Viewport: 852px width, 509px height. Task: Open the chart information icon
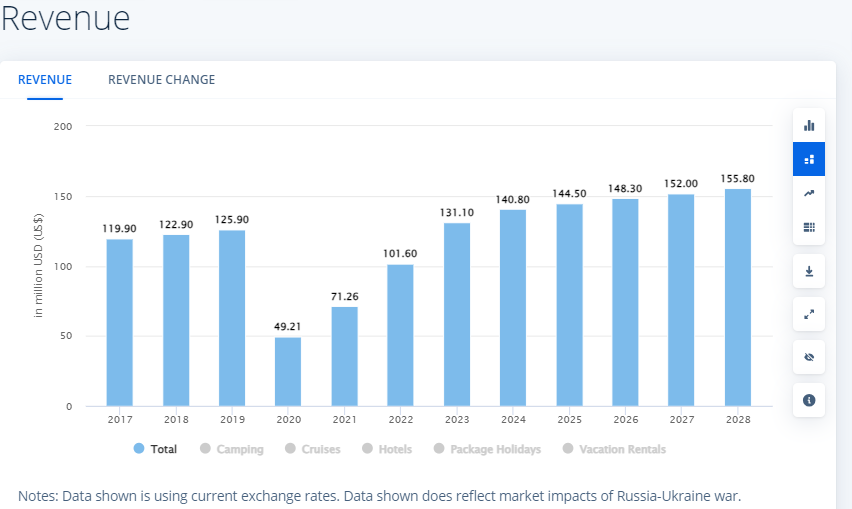(809, 400)
